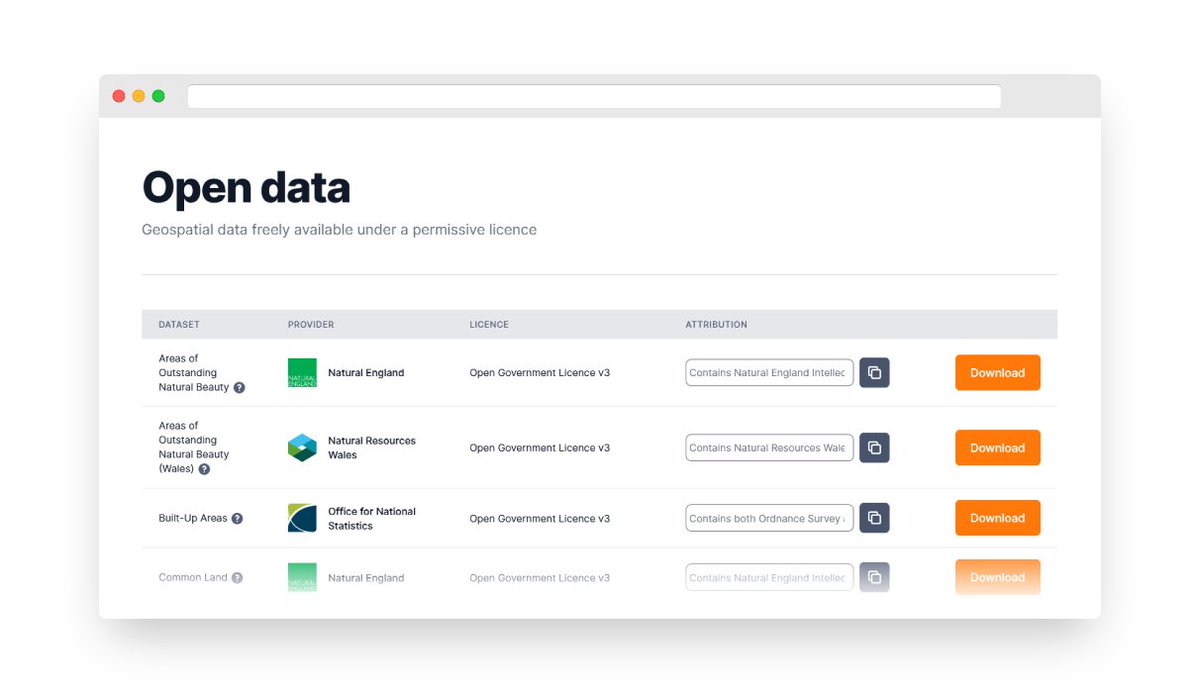Screen dimensions: 1200x693
Task: Click the ATTRIBUTION column header
Action: click(x=716, y=325)
